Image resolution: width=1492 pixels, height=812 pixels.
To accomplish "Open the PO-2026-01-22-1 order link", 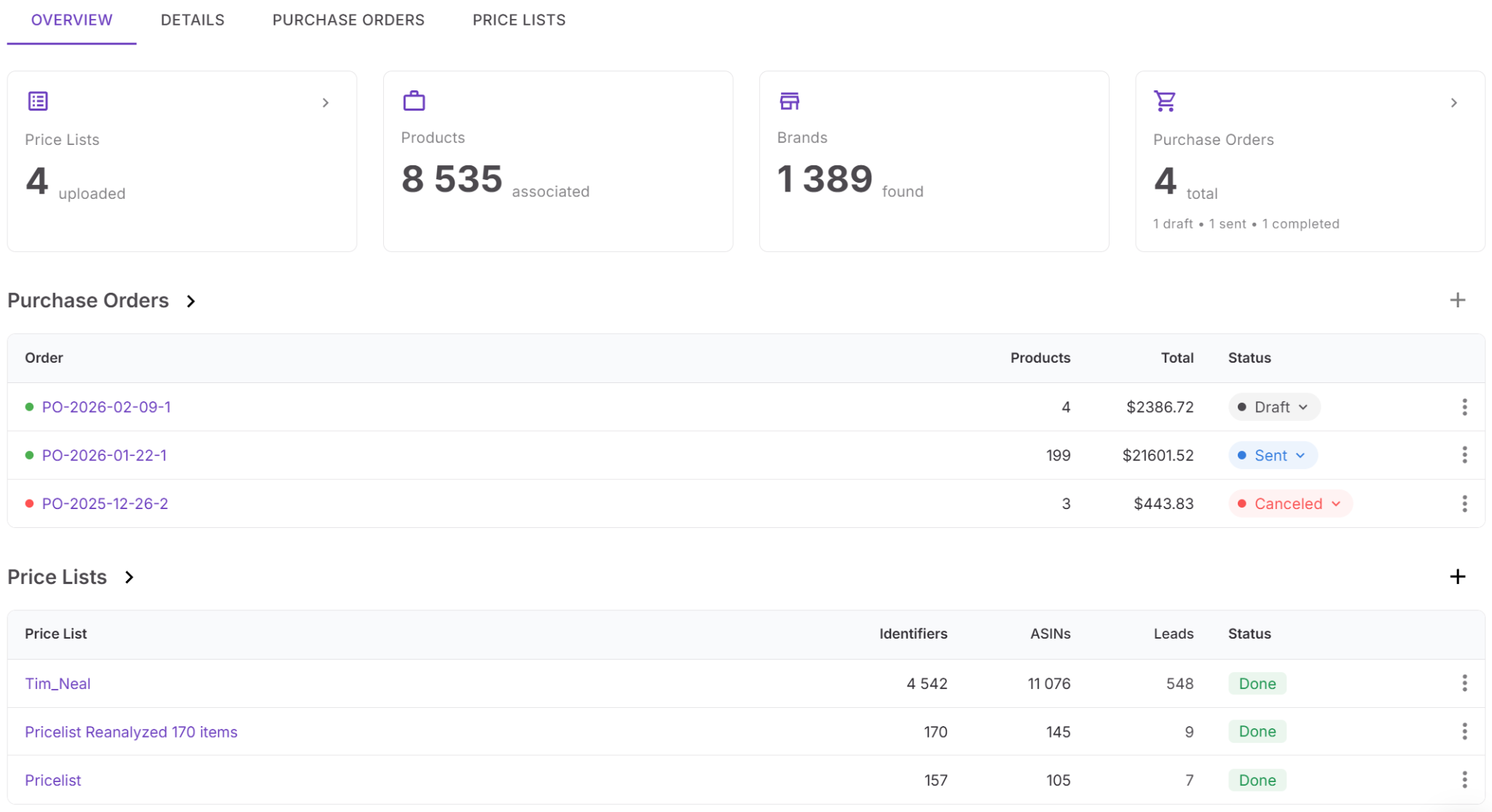I will (104, 456).
